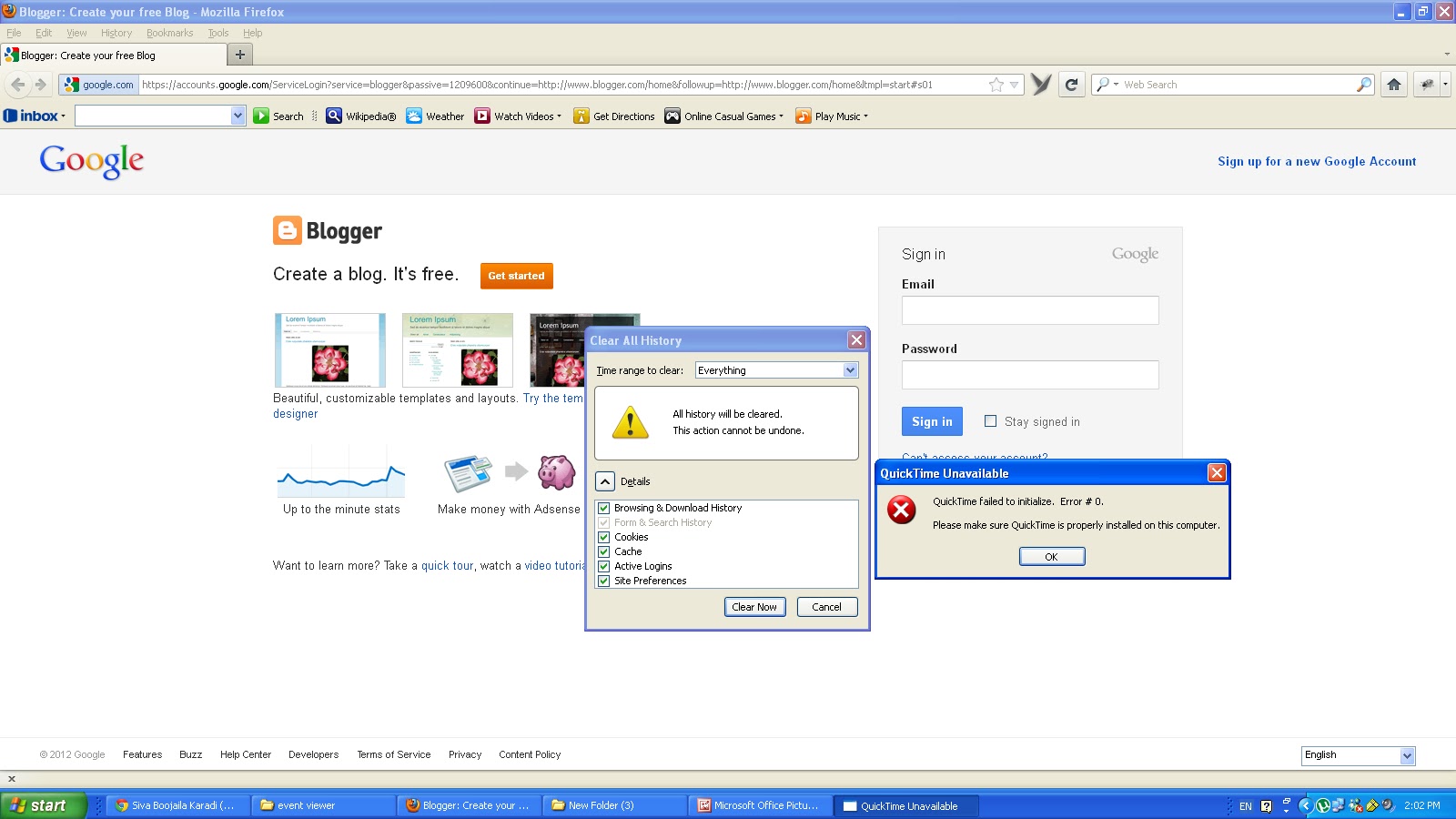Toggle the Cookies checkbox
The height and width of the screenshot is (819, 1456).
(603, 537)
